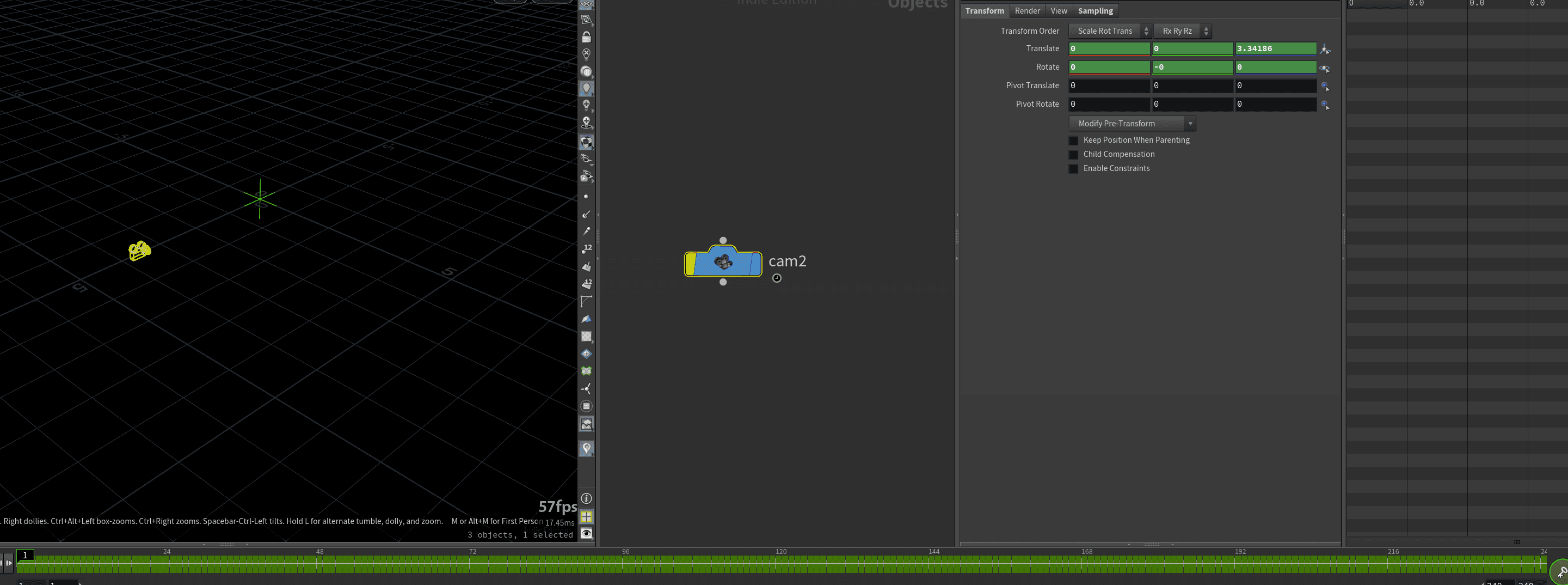Screen dimensions: 1568x585
Task: Click the point numbers display icon
Action: coord(586,248)
